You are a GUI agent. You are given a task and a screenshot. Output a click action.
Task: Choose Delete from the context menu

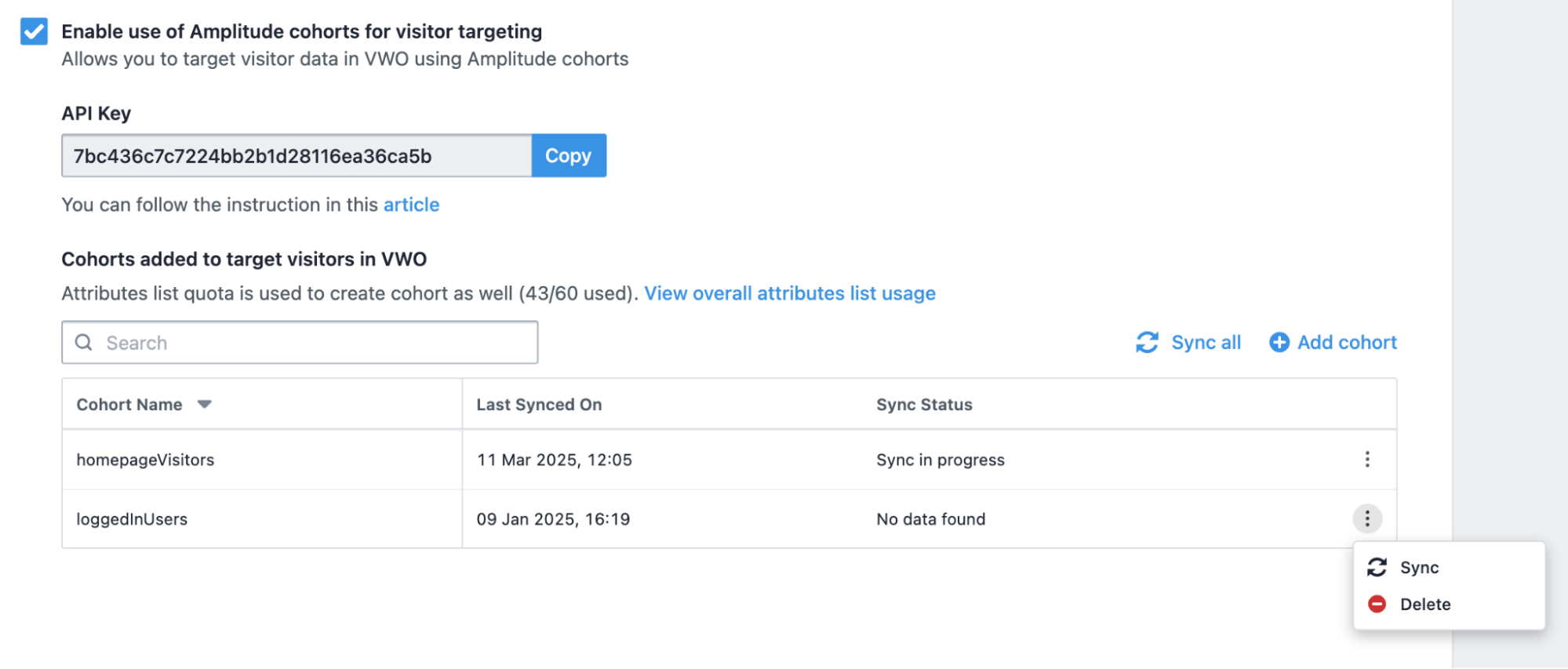pyautogui.click(x=1449, y=604)
